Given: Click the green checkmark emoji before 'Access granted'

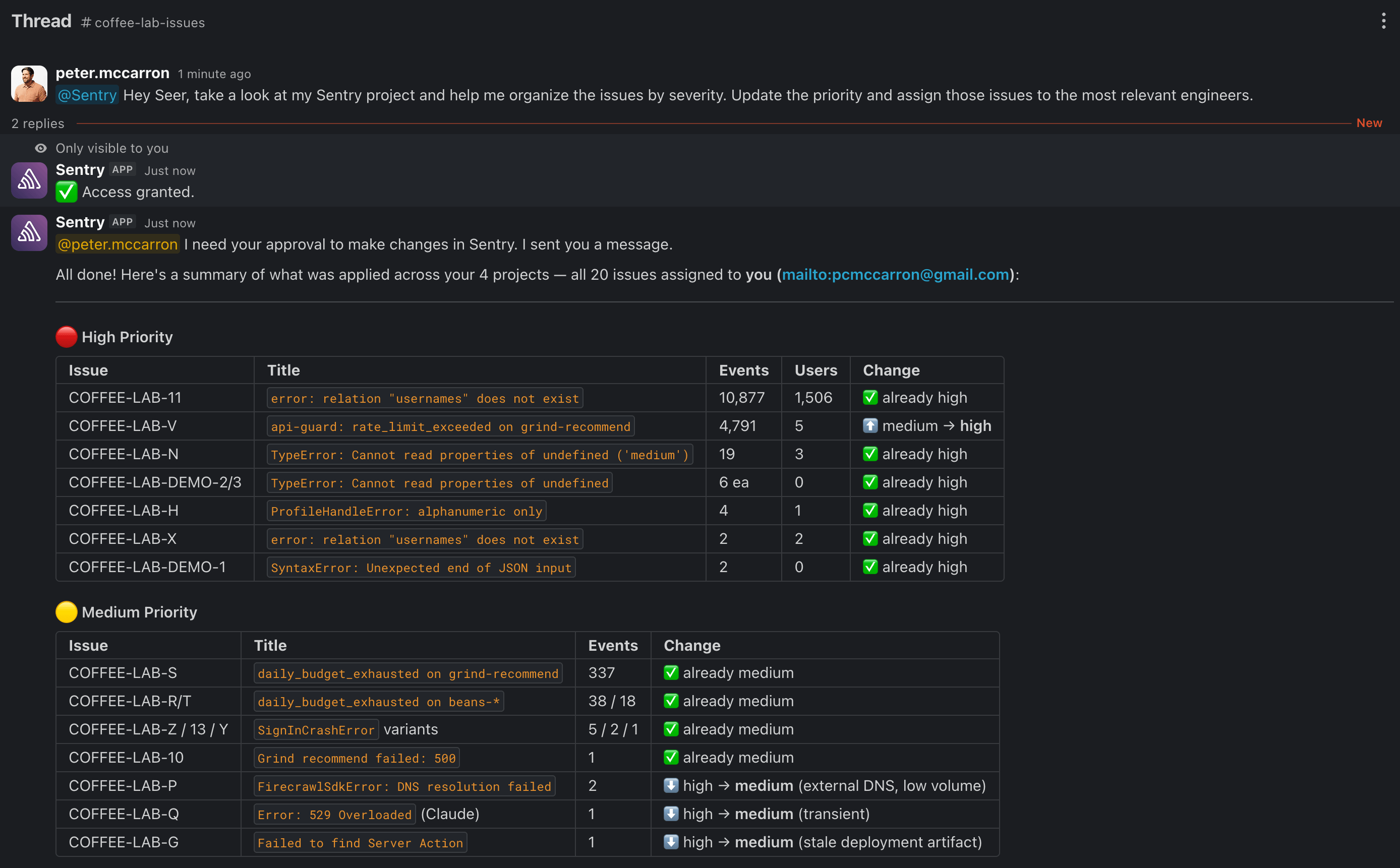Looking at the screenshot, I should coord(67,192).
